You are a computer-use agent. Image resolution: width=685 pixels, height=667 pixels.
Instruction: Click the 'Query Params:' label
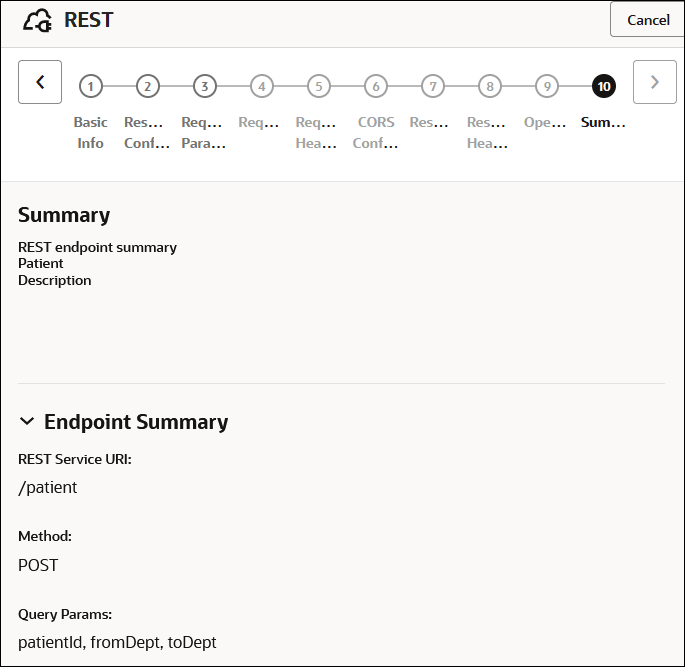pos(65,615)
